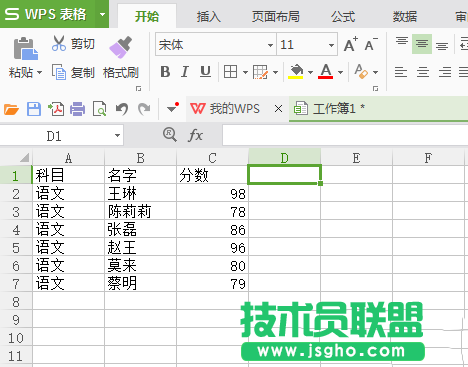Screen dimensions: 468x367
Task: Click the Cut scissors icon
Action: (59, 43)
